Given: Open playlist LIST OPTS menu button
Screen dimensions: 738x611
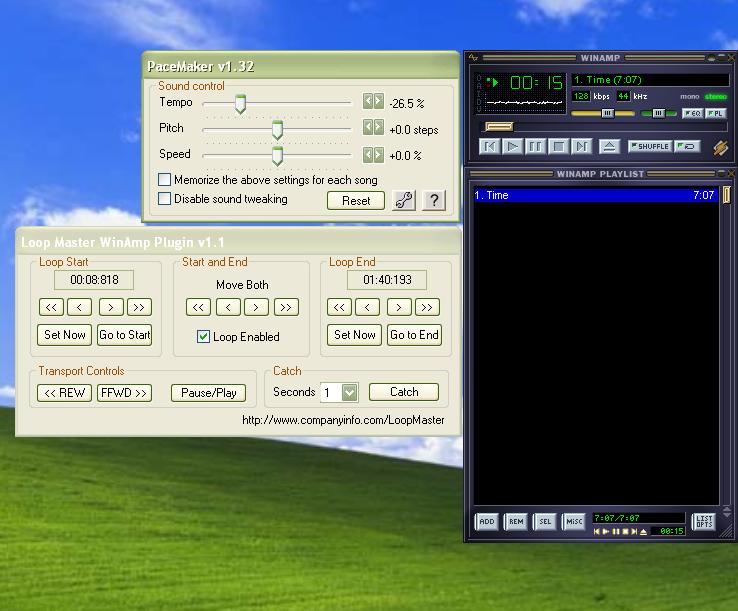Looking at the screenshot, I should (x=704, y=522).
